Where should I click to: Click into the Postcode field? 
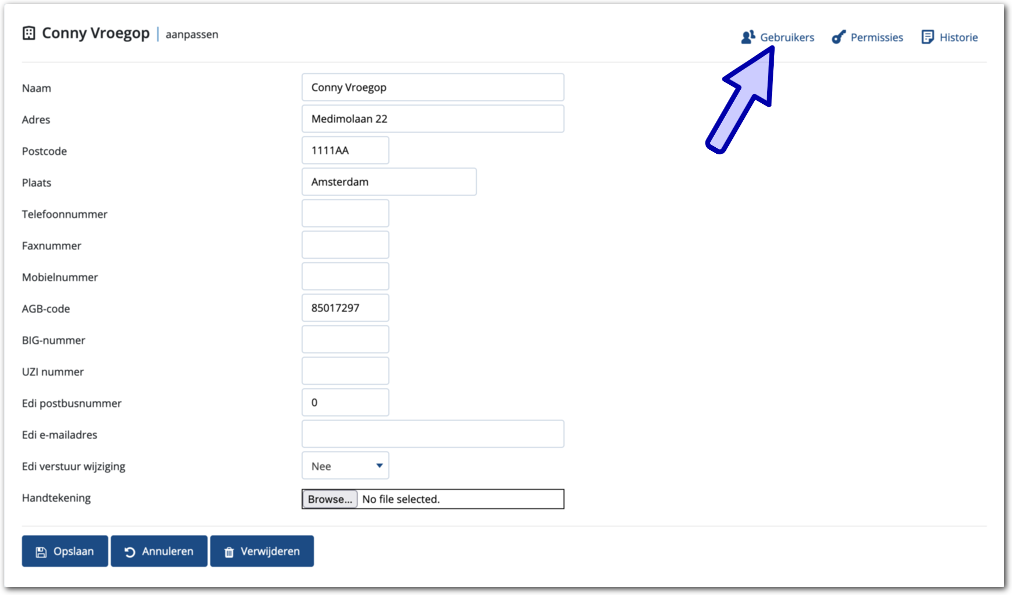(345, 151)
